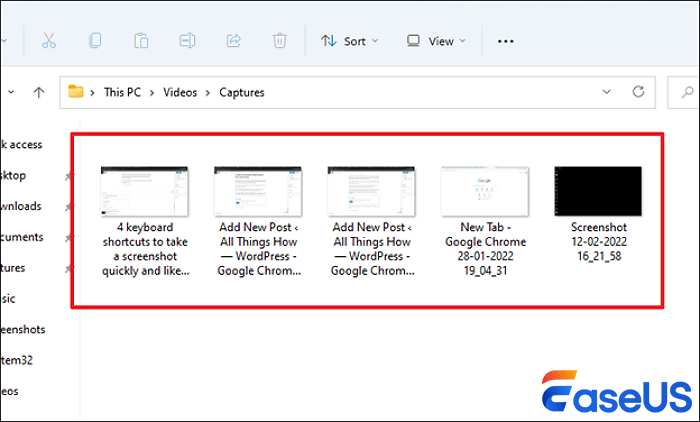The height and width of the screenshot is (422, 700).
Task: Open the See more ellipsis menu
Action: click(x=506, y=41)
